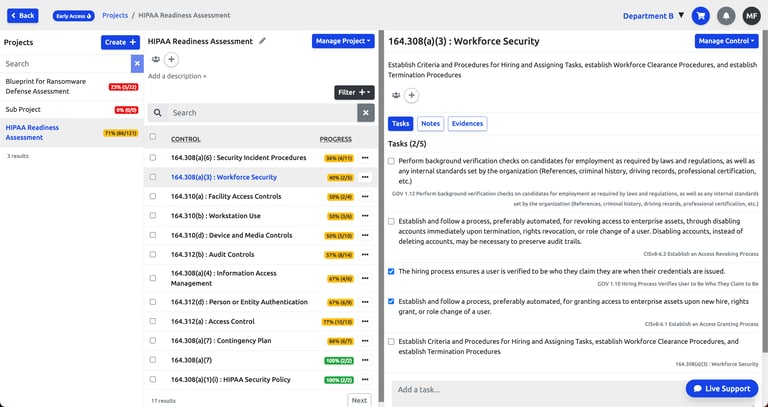Switch to the Notes tab

click(x=431, y=123)
